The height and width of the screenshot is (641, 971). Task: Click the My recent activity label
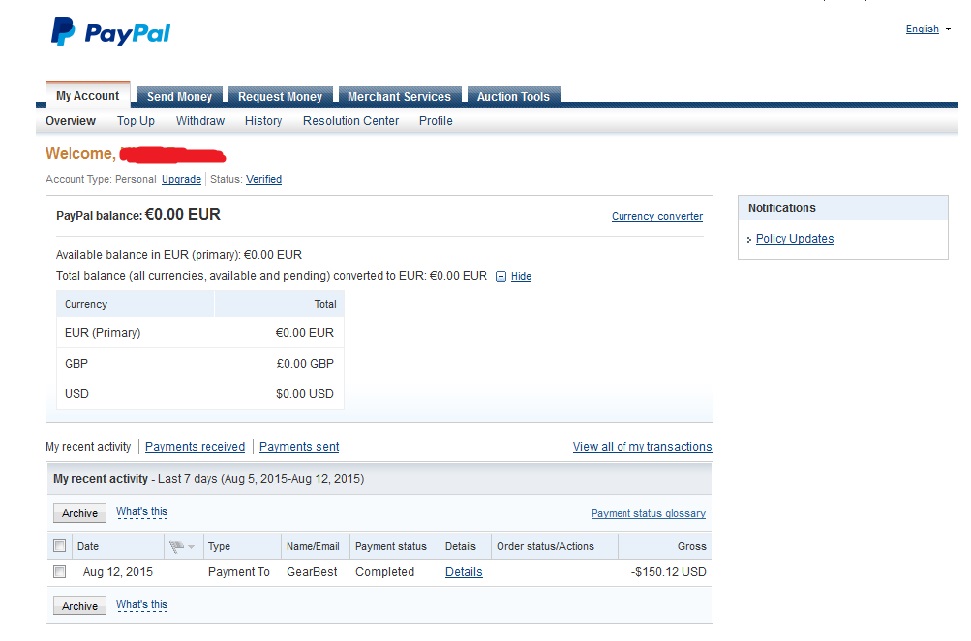pos(88,447)
